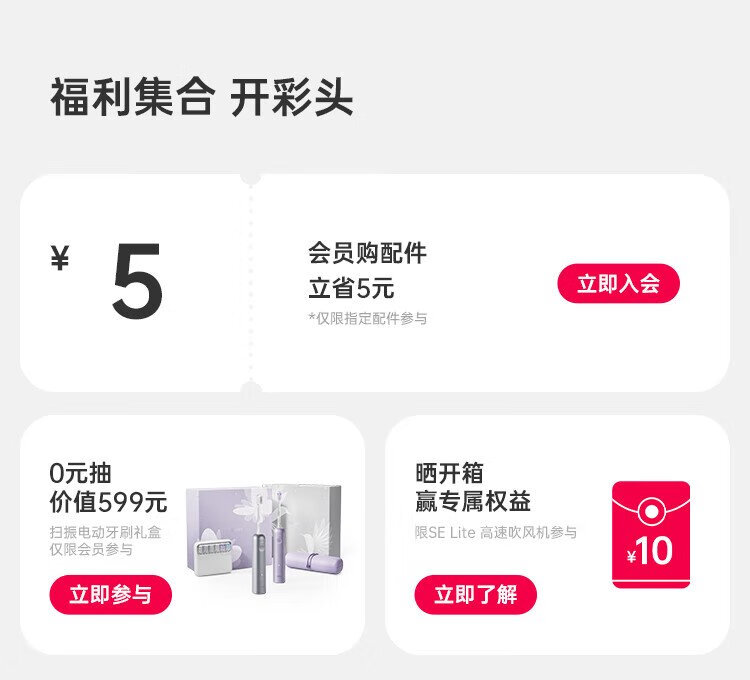The height and width of the screenshot is (680, 750).
Task: Click the red ¥10 envelope icon
Action: (651, 535)
